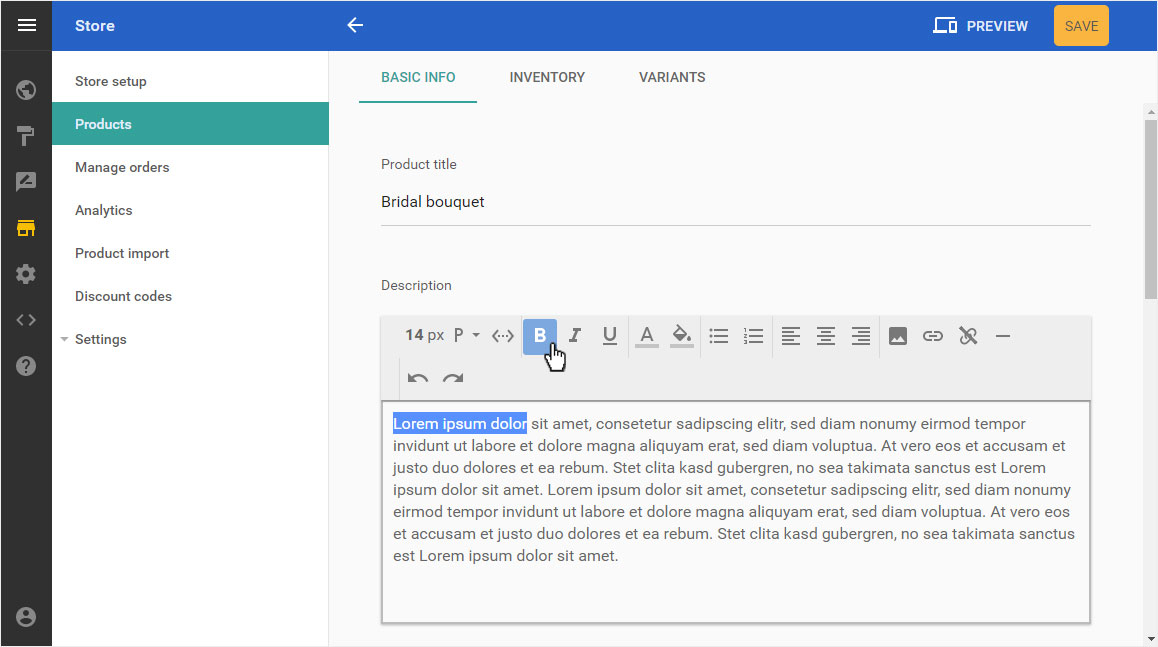
Task: Save the product
Action: pos(1081,26)
